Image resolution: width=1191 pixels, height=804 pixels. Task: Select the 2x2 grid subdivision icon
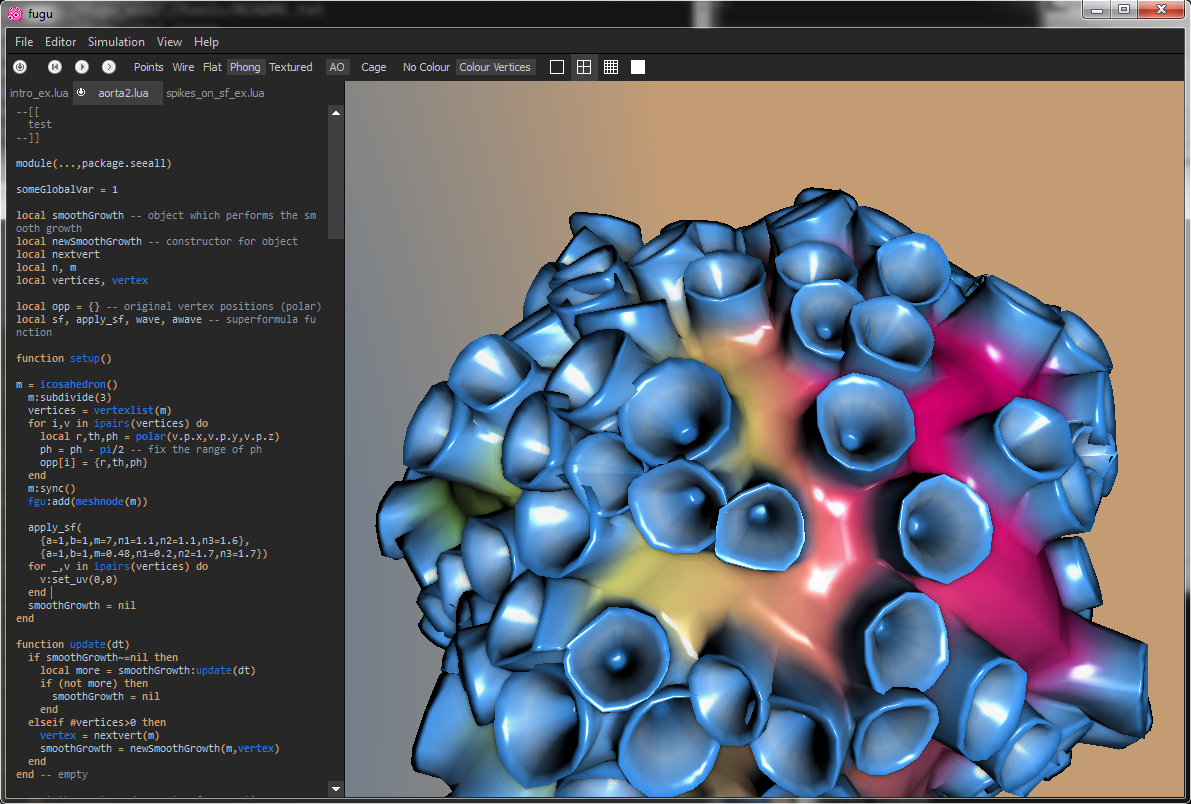(x=584, y=67)
